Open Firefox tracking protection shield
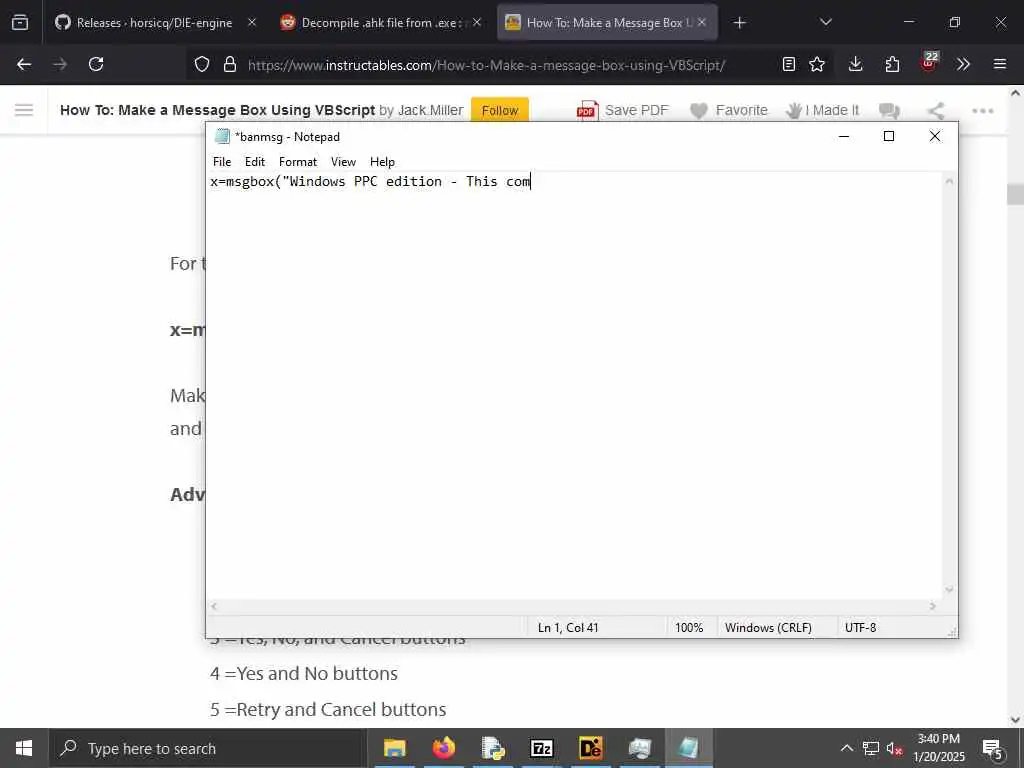The image size is (1024, 768). 202,64
